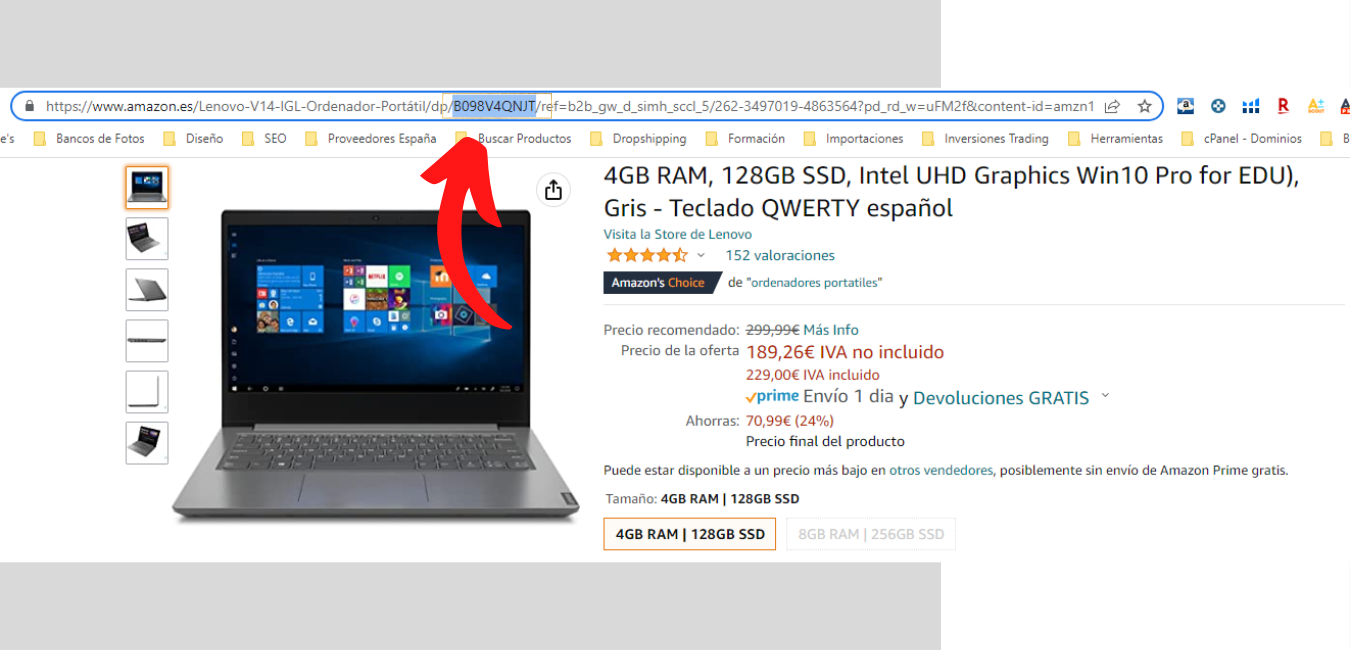Click the share icon above laptop image
The width and height of the screenshot is (1350, 650).
tap(553, 190)
